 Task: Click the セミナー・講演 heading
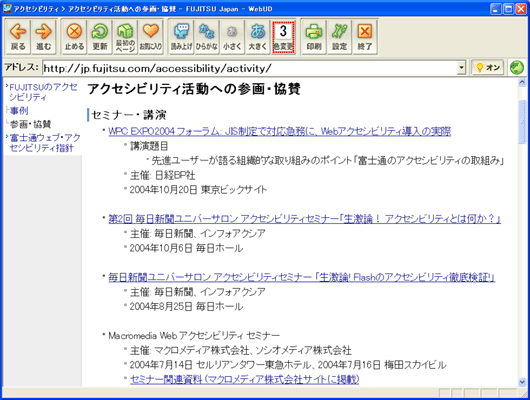point(128,115)
